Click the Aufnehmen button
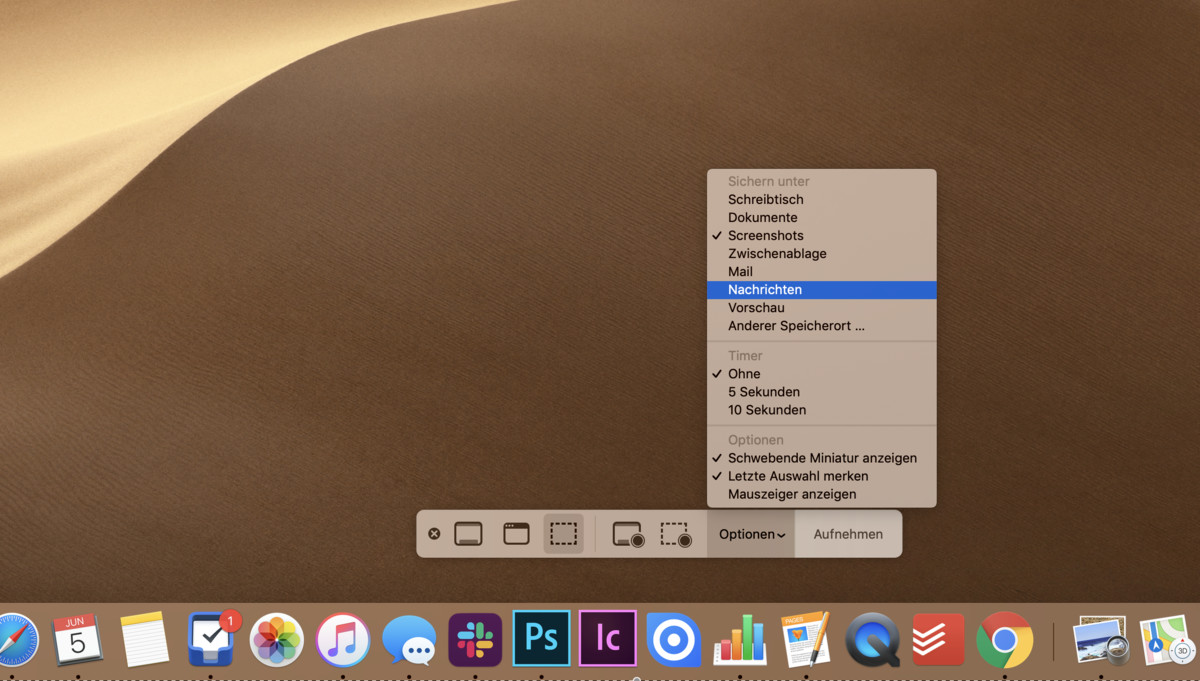This screenshot has height=681, width=1200. click(x=848, y=534)
